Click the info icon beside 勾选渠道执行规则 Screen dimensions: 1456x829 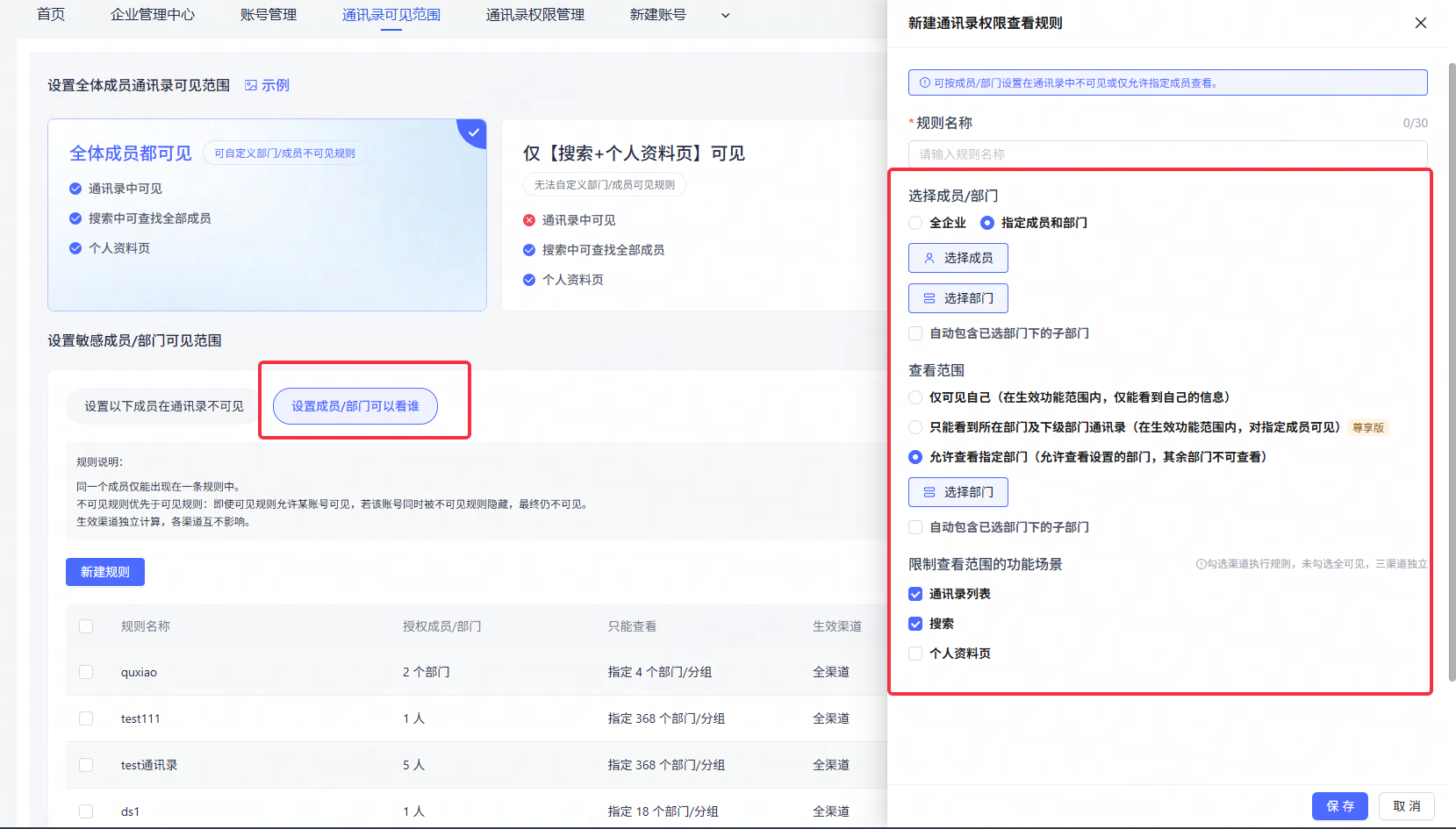click(1201, 564)
